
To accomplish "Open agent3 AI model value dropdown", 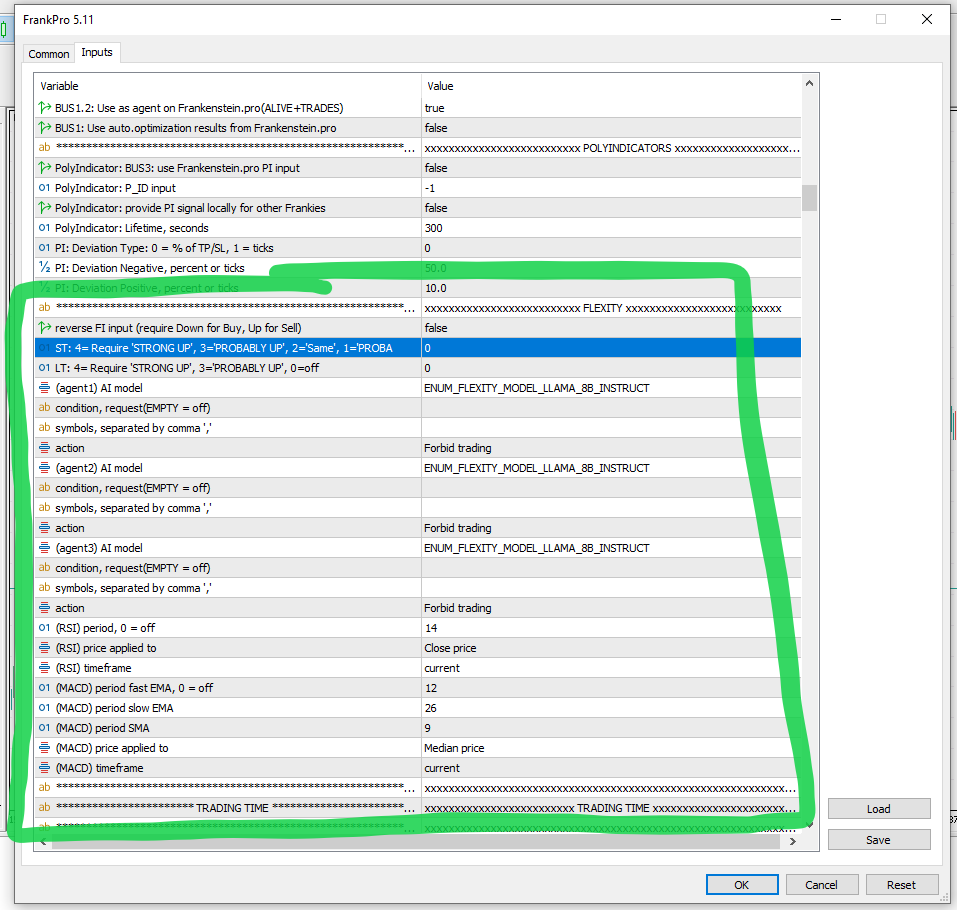I will click(611, 548).
